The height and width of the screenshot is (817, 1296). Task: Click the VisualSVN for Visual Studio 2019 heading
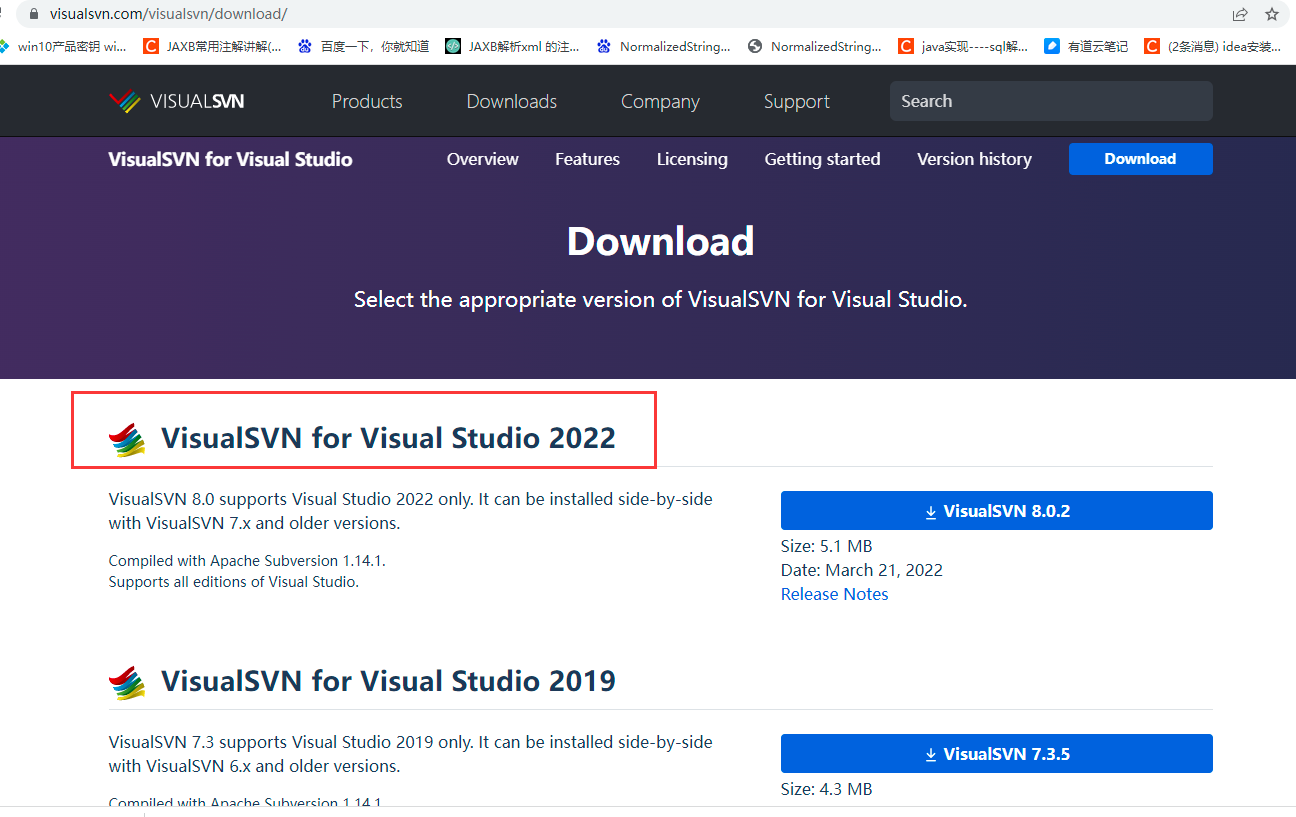pos(388,681)
